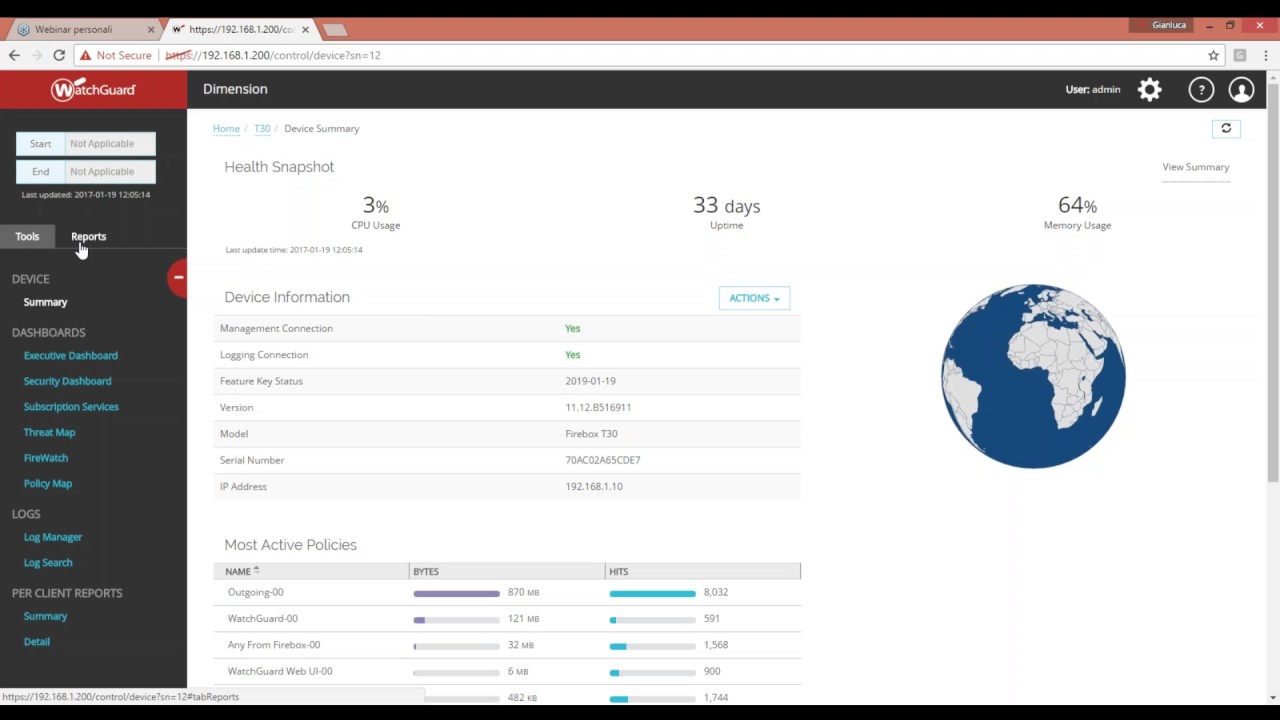Open new browser tab
Viewport: 1280px width, 720px height.
(335, 29)
